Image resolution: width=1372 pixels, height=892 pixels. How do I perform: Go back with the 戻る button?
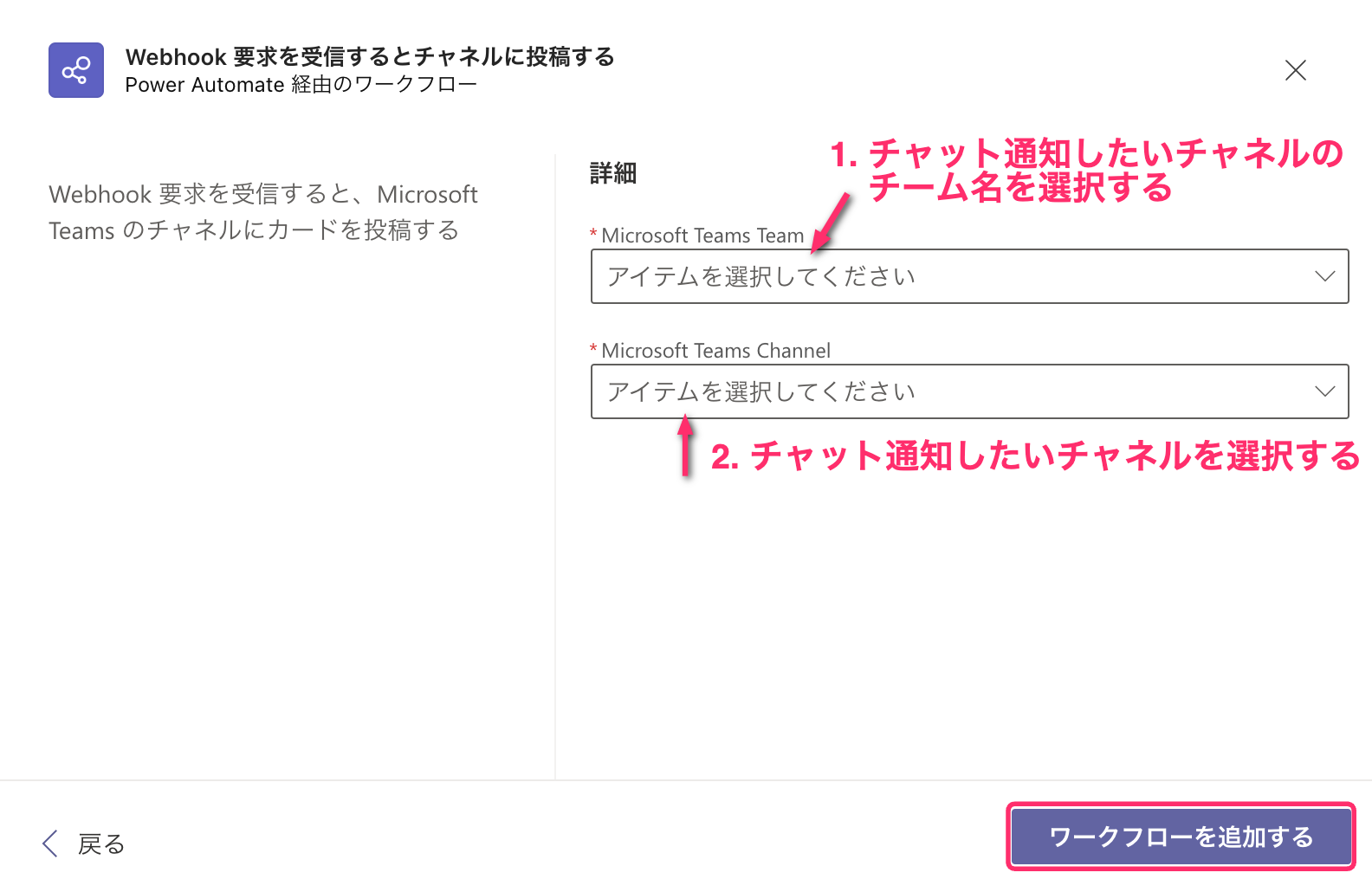pos(84,844)
